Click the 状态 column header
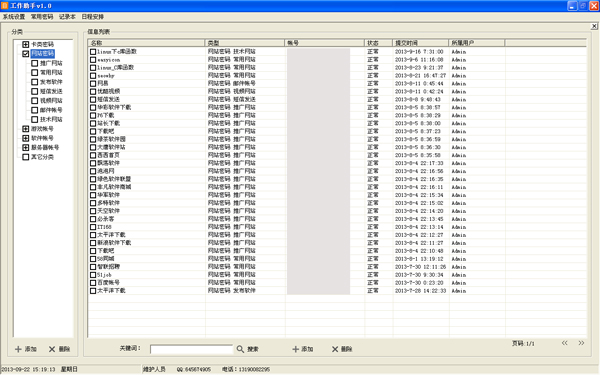Viewport: 600px width, 375px height. [x=378, y=43]
